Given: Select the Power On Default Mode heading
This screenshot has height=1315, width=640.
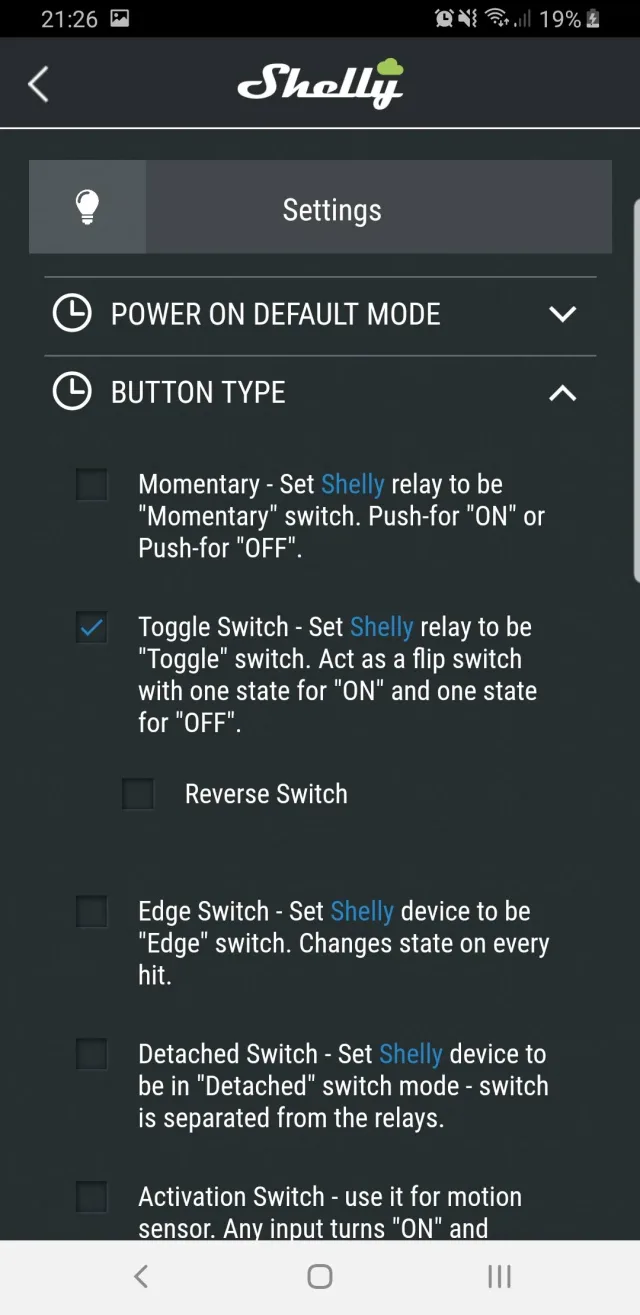Looking at the screenshot, I should coord(275,314).
